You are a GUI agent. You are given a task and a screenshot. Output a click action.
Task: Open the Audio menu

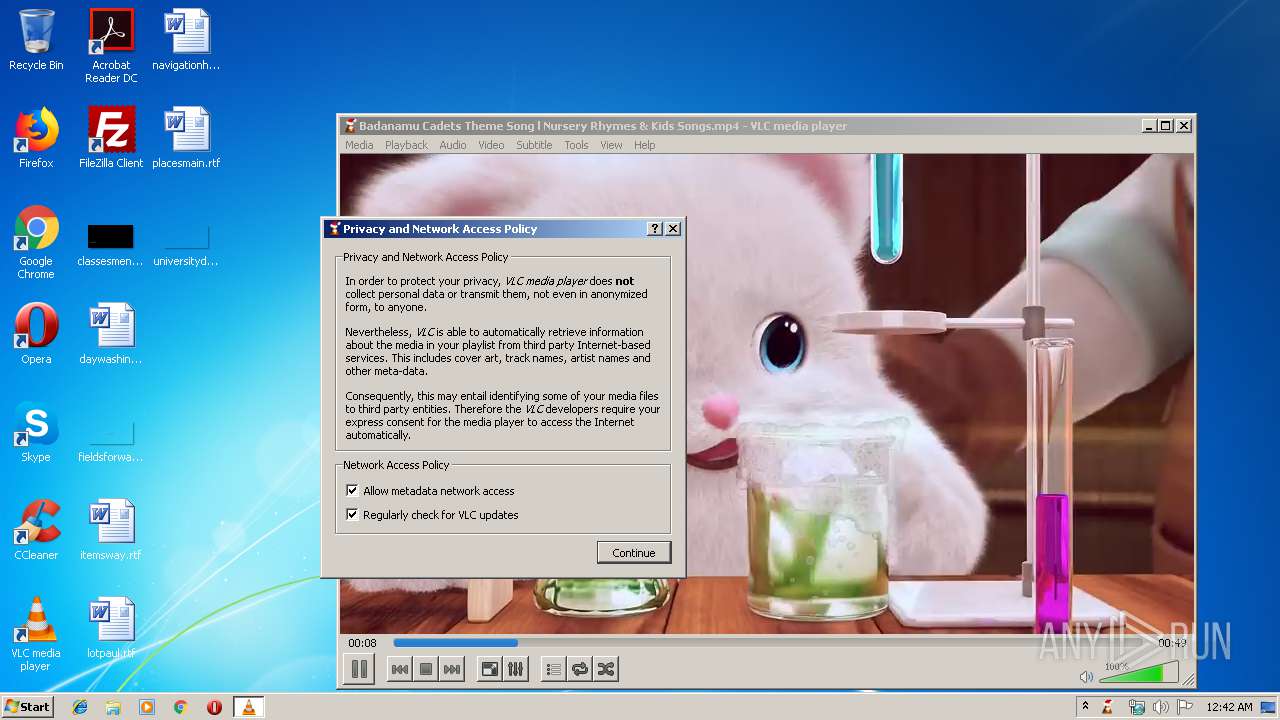pyautogui.click(x=453, y=145)
